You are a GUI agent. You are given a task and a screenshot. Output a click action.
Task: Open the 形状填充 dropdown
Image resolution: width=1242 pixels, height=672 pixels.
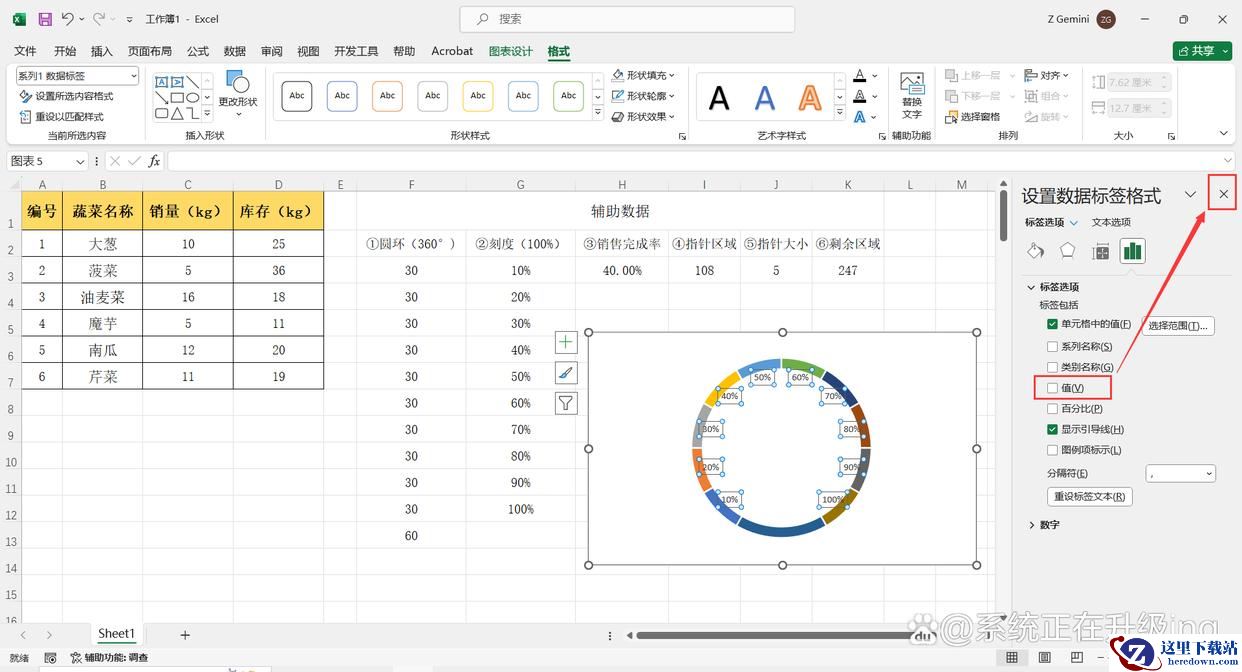644,76
